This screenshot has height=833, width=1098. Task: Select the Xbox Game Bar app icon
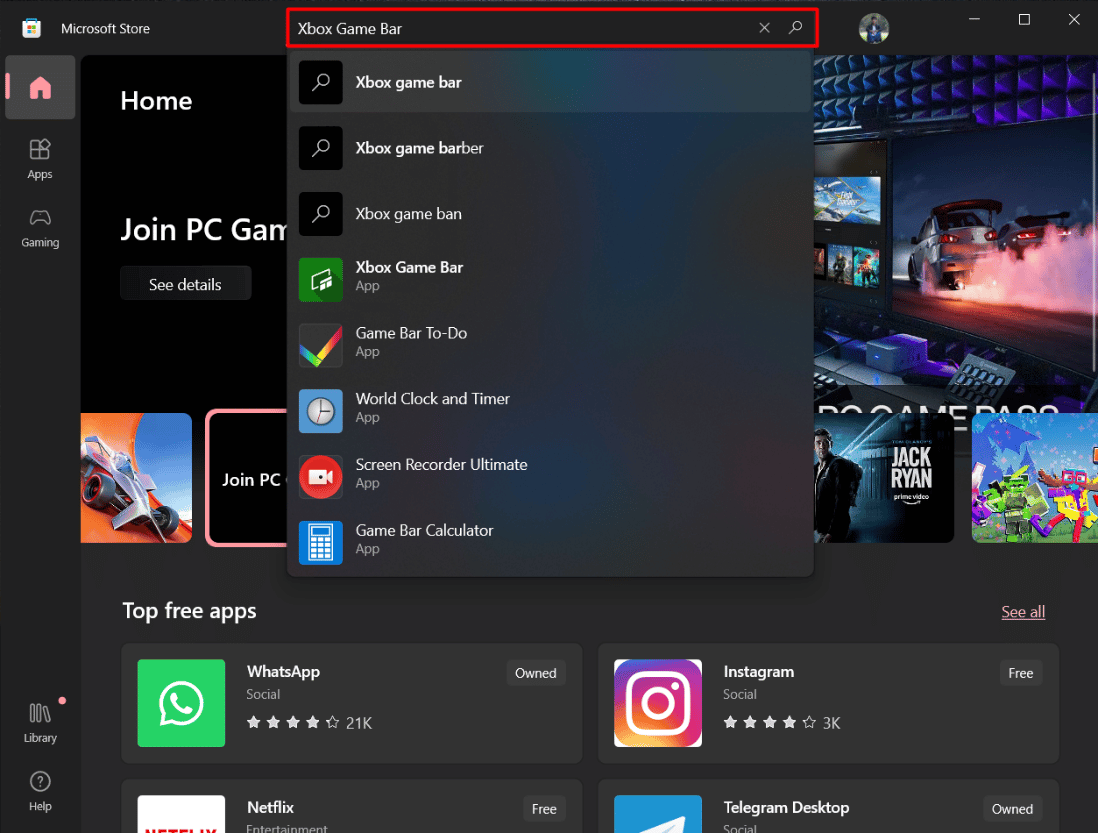tap(321, 279)
